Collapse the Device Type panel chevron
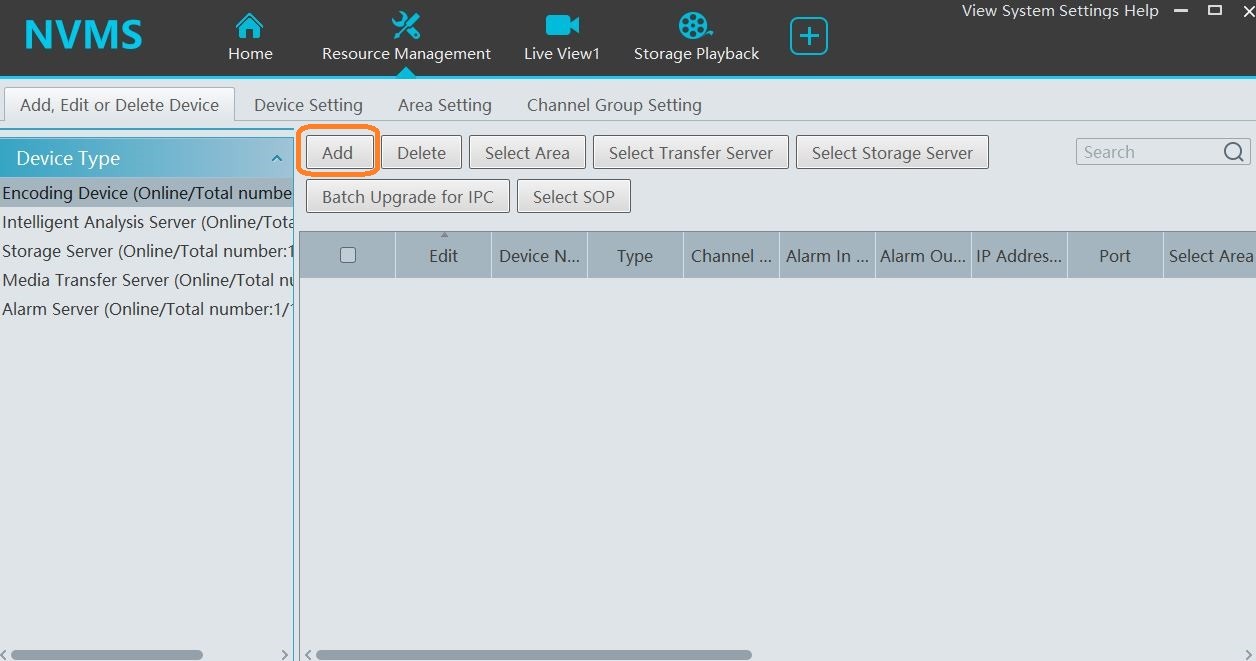 click(277, 157)
